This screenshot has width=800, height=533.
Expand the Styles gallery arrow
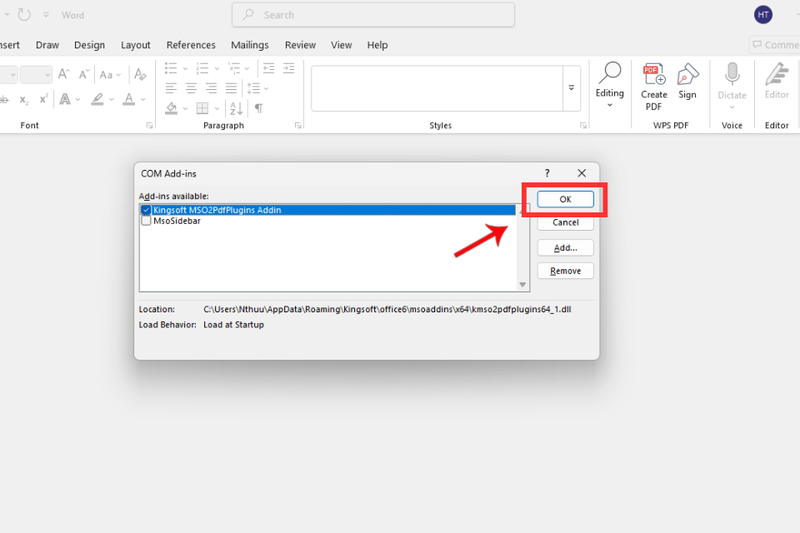tap(571, 88)
